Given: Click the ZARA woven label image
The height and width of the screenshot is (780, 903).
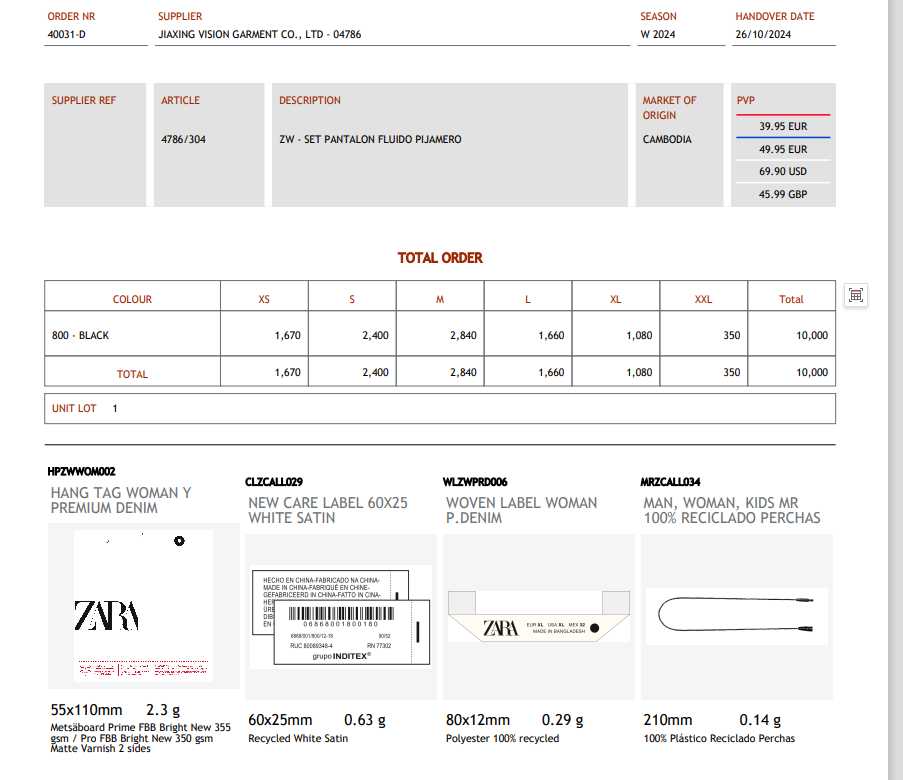Looking at the screenshot, I should [538, 616].
